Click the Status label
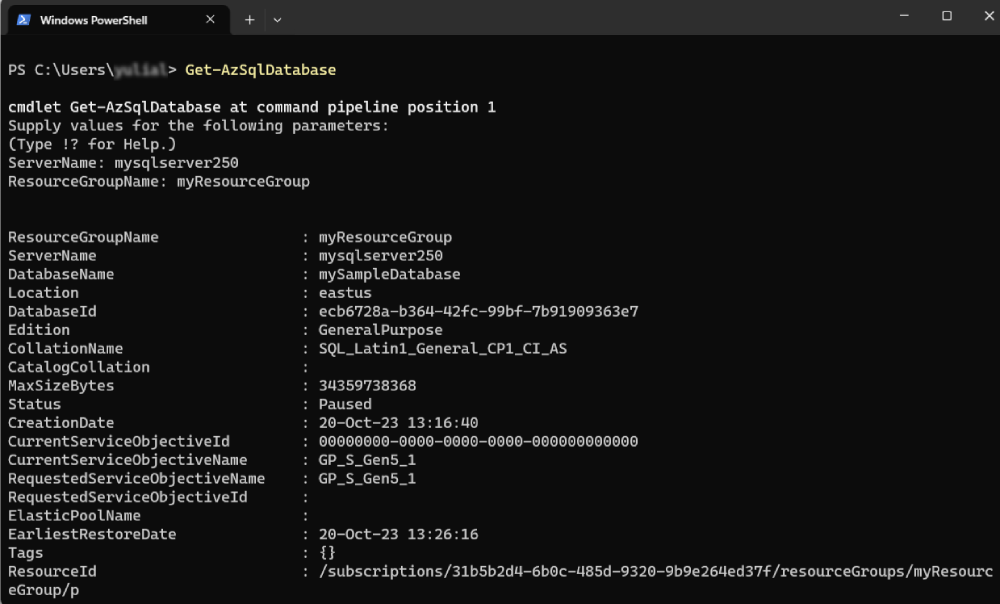The height and width of the screenshot is (604, 1000). (x=34, y=404)
